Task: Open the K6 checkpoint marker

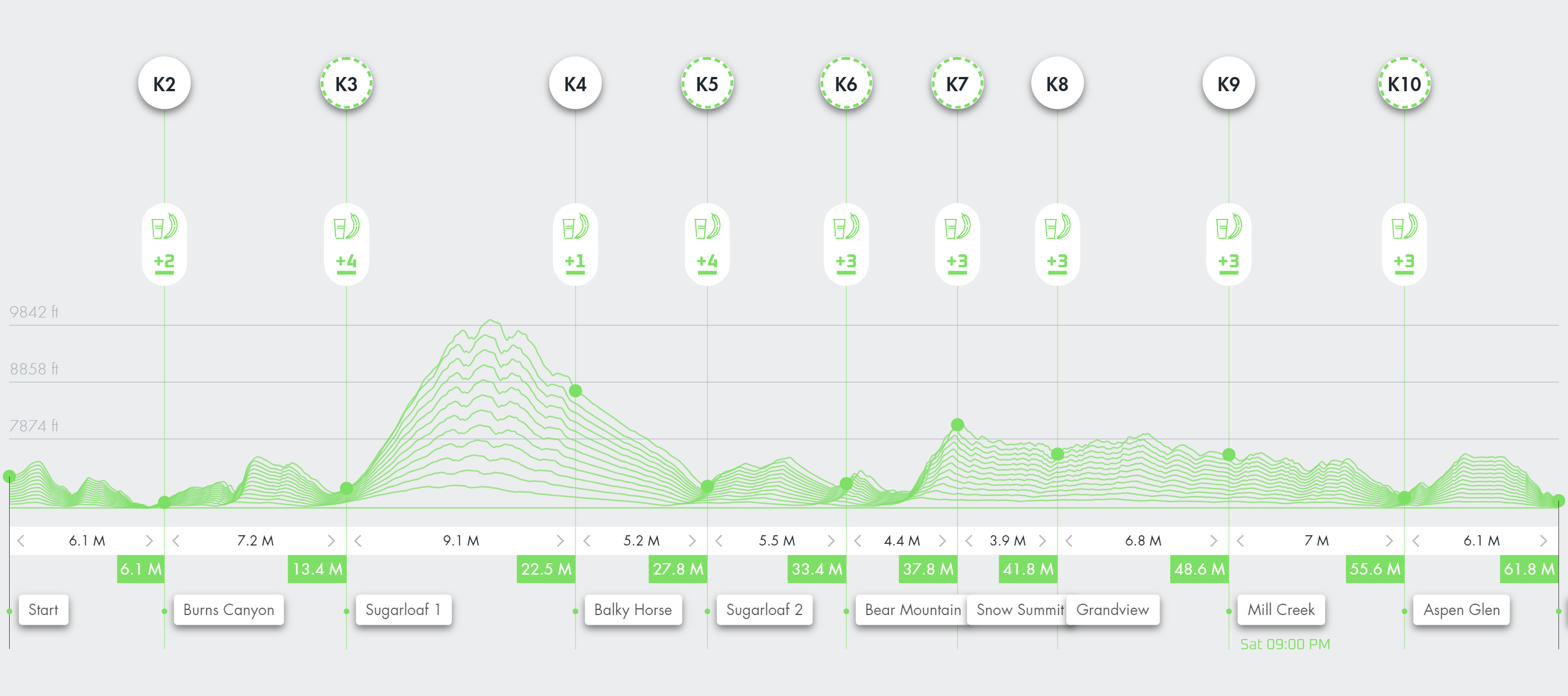Action: click(x=846, y=83)
